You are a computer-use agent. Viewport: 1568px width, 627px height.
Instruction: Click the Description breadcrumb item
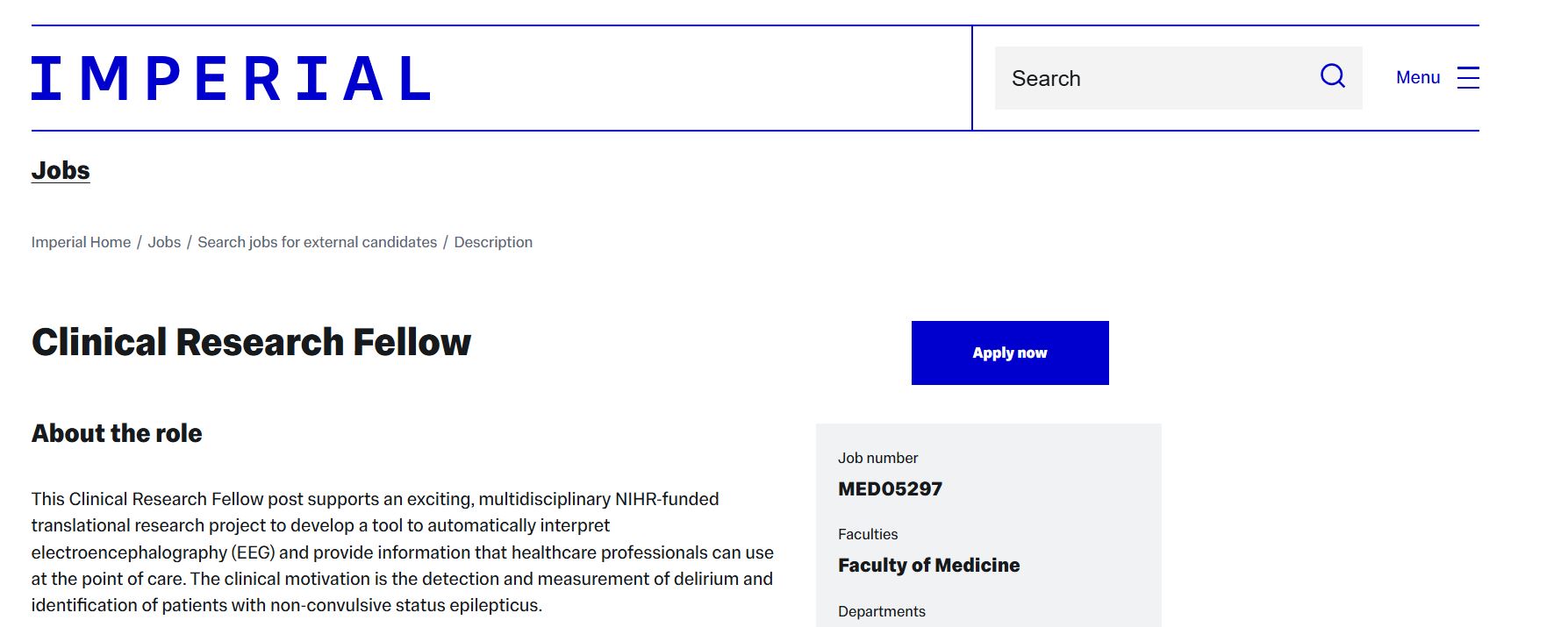tap(493, 242)
